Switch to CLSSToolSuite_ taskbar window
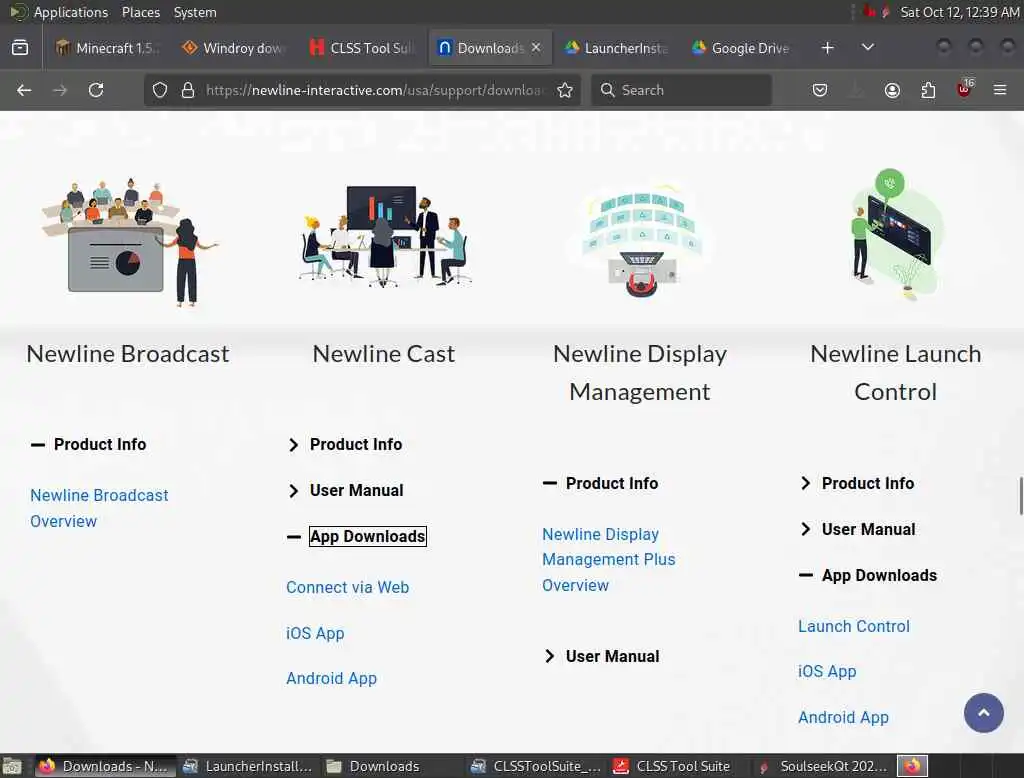The width and height of the screenshot is (1024, 778). (536, 766)
